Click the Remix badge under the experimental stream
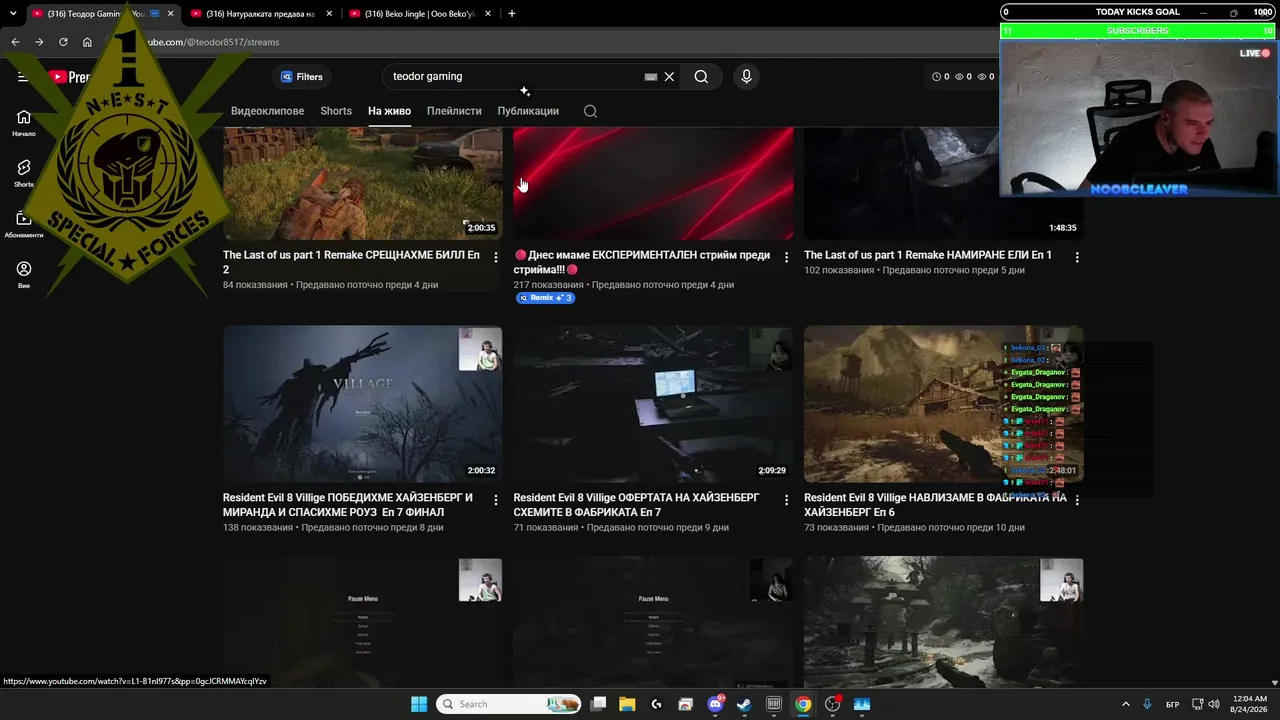Image resolution: width=1280 pixels, height=720 pixels. click(545, 298)
